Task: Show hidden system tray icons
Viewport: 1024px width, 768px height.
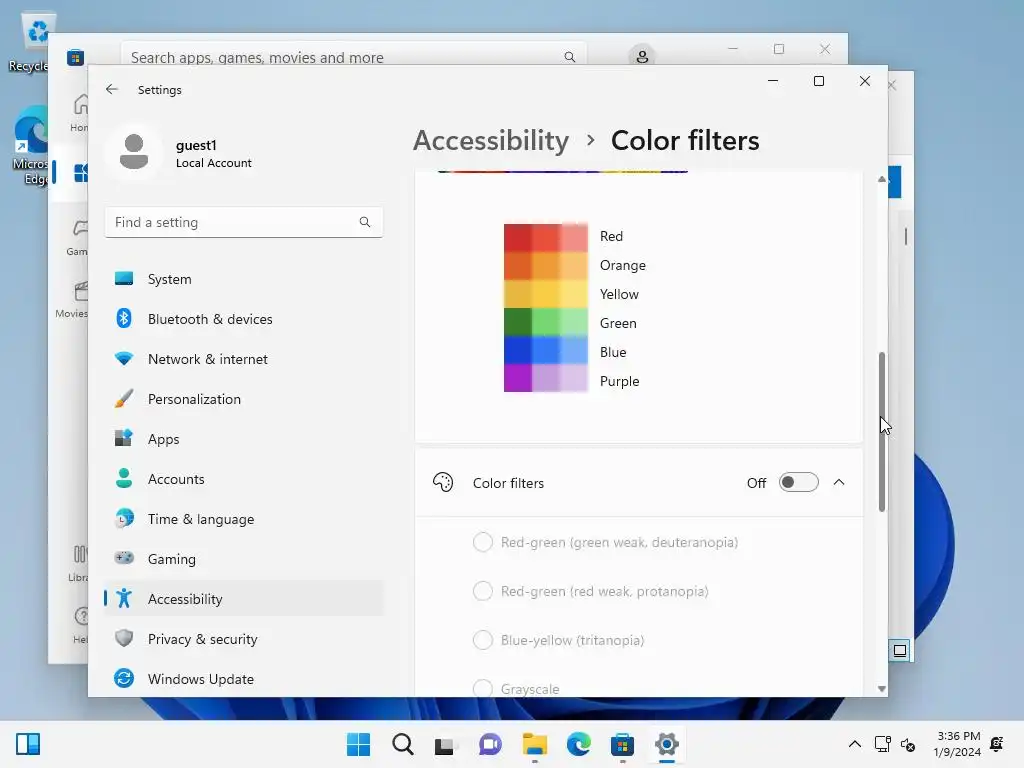Action: tap(854, 744)
